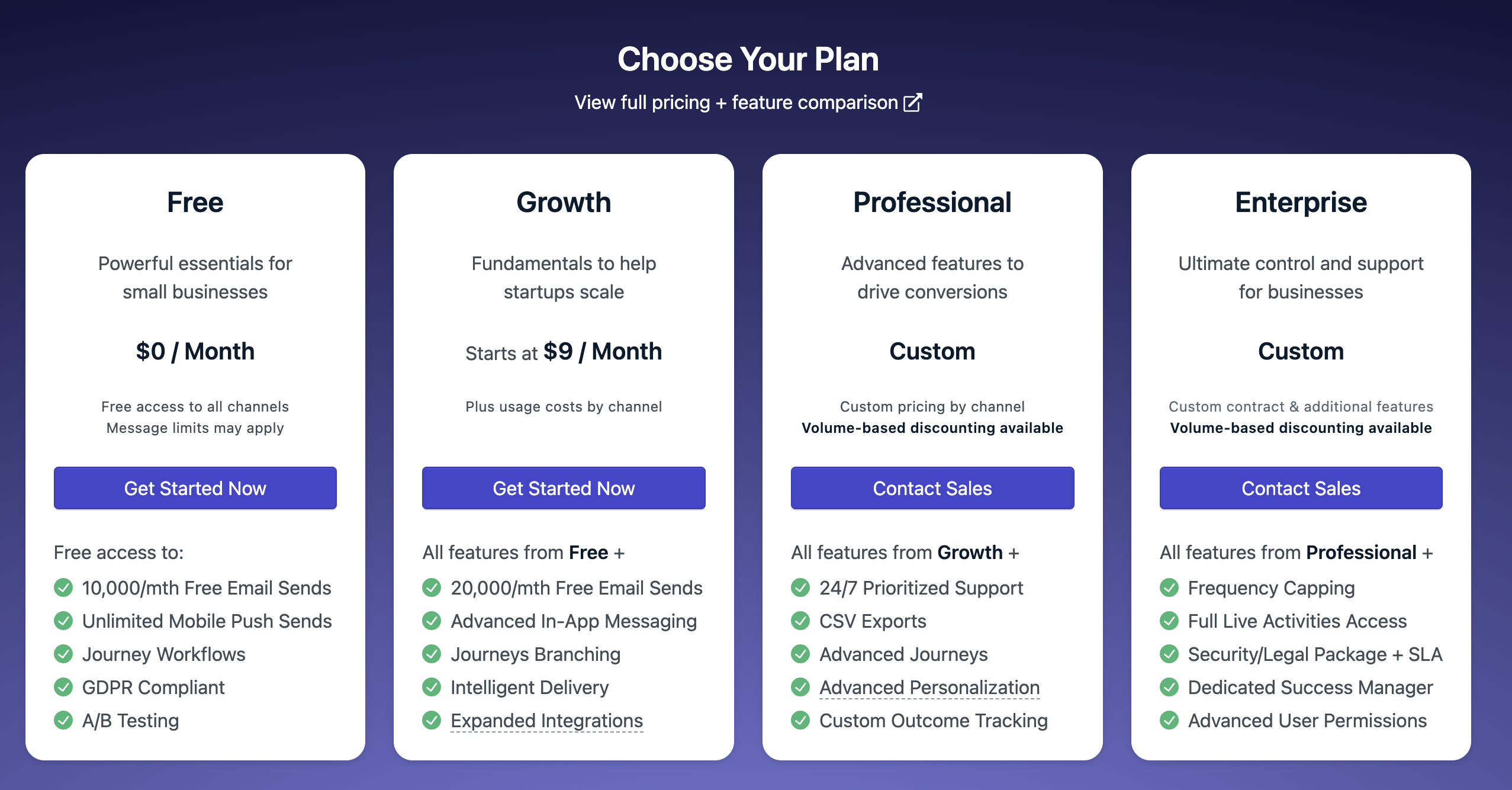Select the Enterprise plan heading
Screen dimensions: 1512x790
[1301, 203]
